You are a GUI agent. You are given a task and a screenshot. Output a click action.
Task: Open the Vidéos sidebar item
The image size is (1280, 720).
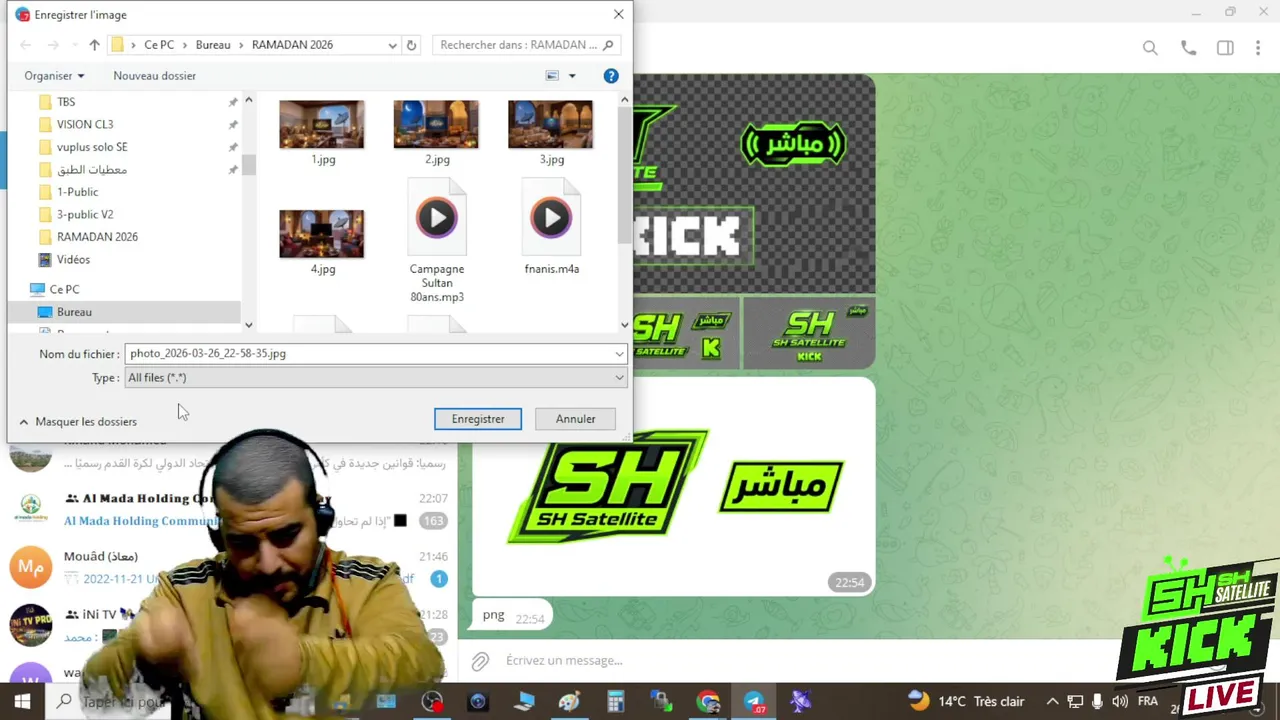[x=73, y=260]
